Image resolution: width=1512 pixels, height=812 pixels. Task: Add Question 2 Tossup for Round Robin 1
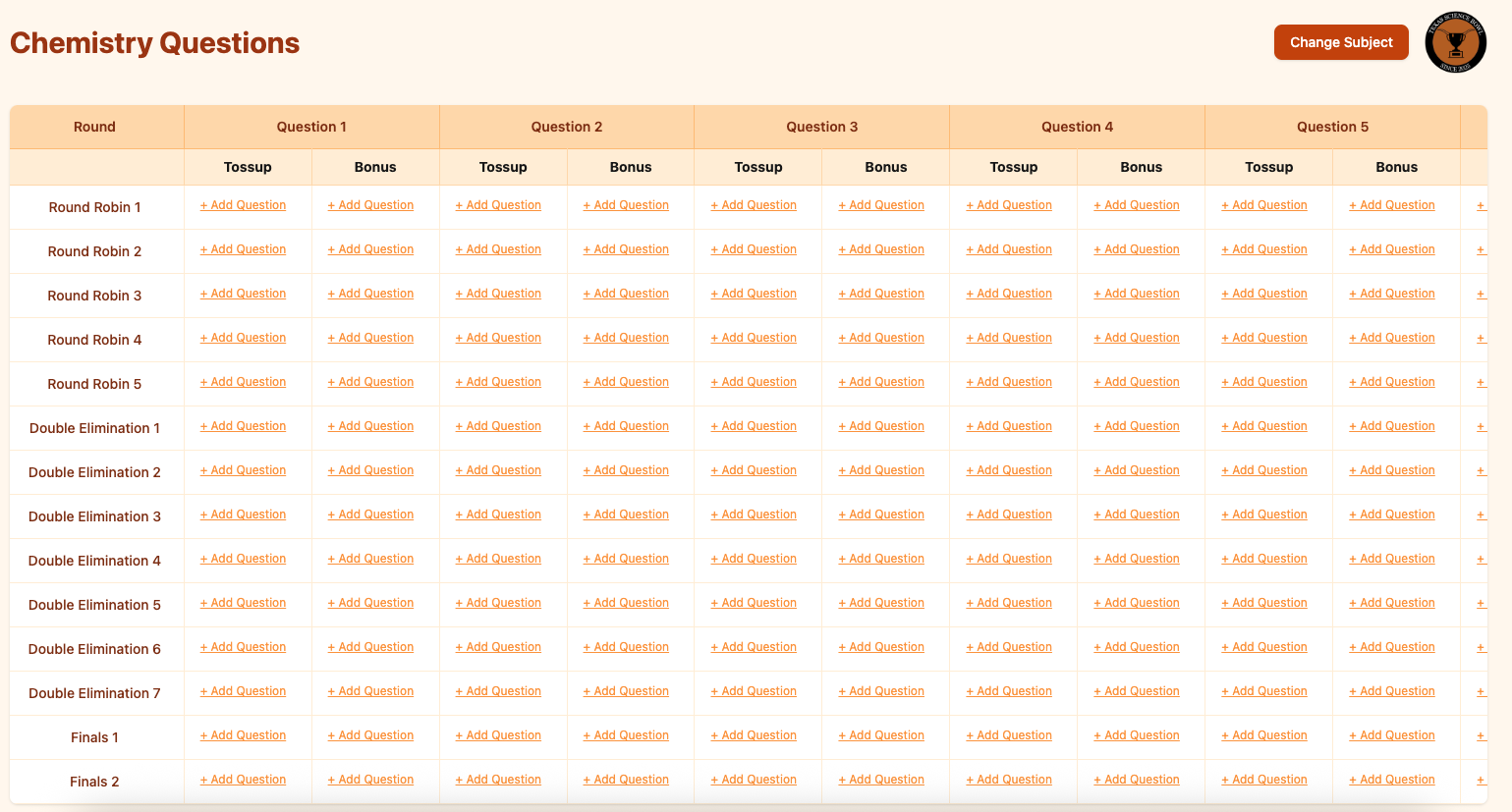click(x=498, y=205)
